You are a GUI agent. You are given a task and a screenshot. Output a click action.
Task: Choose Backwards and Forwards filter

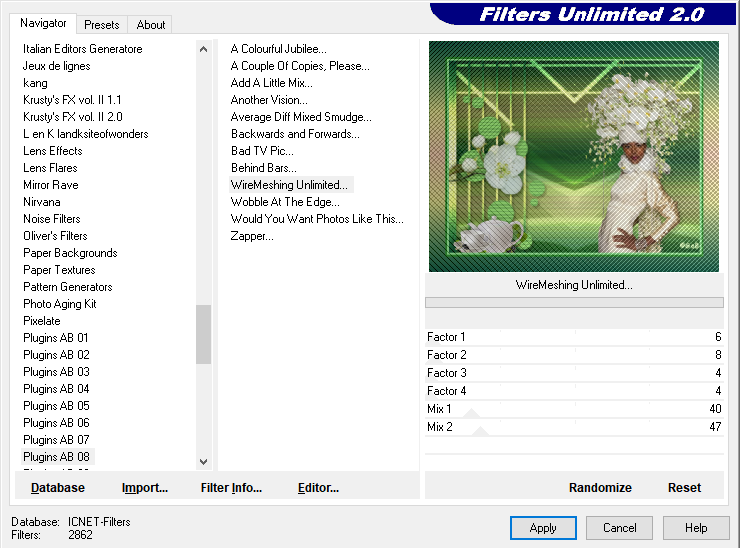click(x=295, y=134)
